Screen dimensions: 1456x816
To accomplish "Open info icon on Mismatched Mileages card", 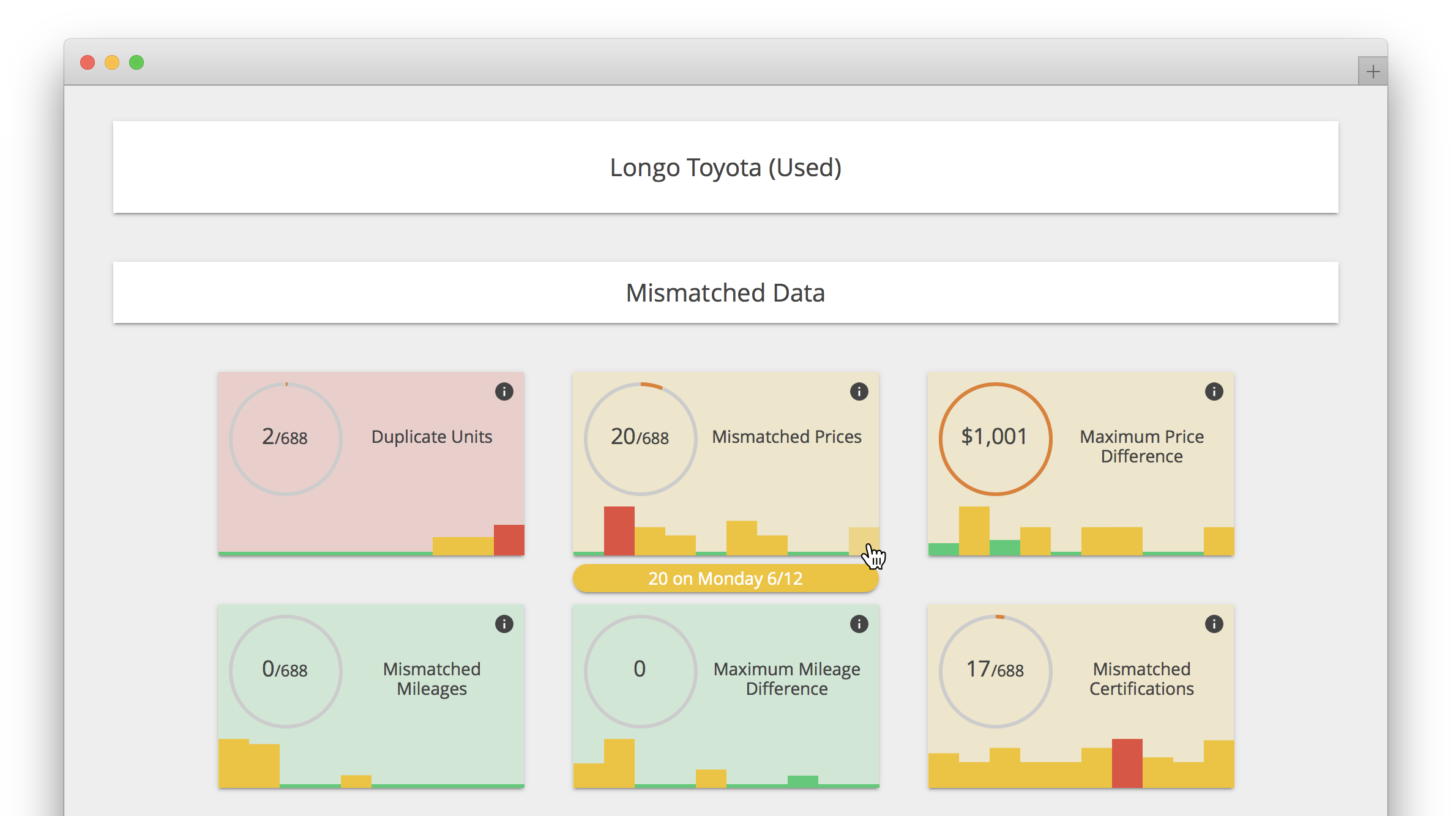I will tap(504, 624).
